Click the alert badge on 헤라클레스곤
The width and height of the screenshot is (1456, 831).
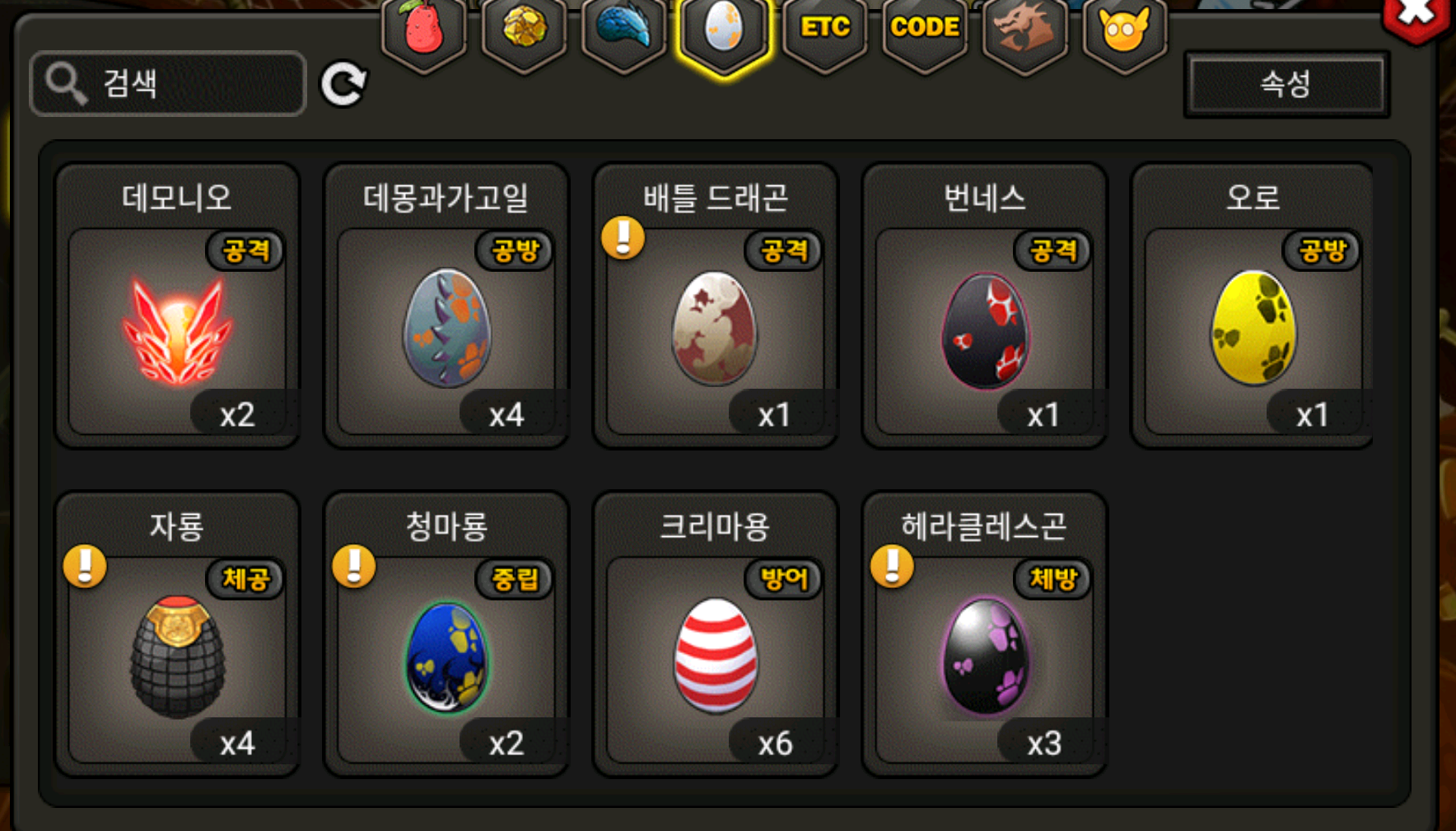pos(893,567)
